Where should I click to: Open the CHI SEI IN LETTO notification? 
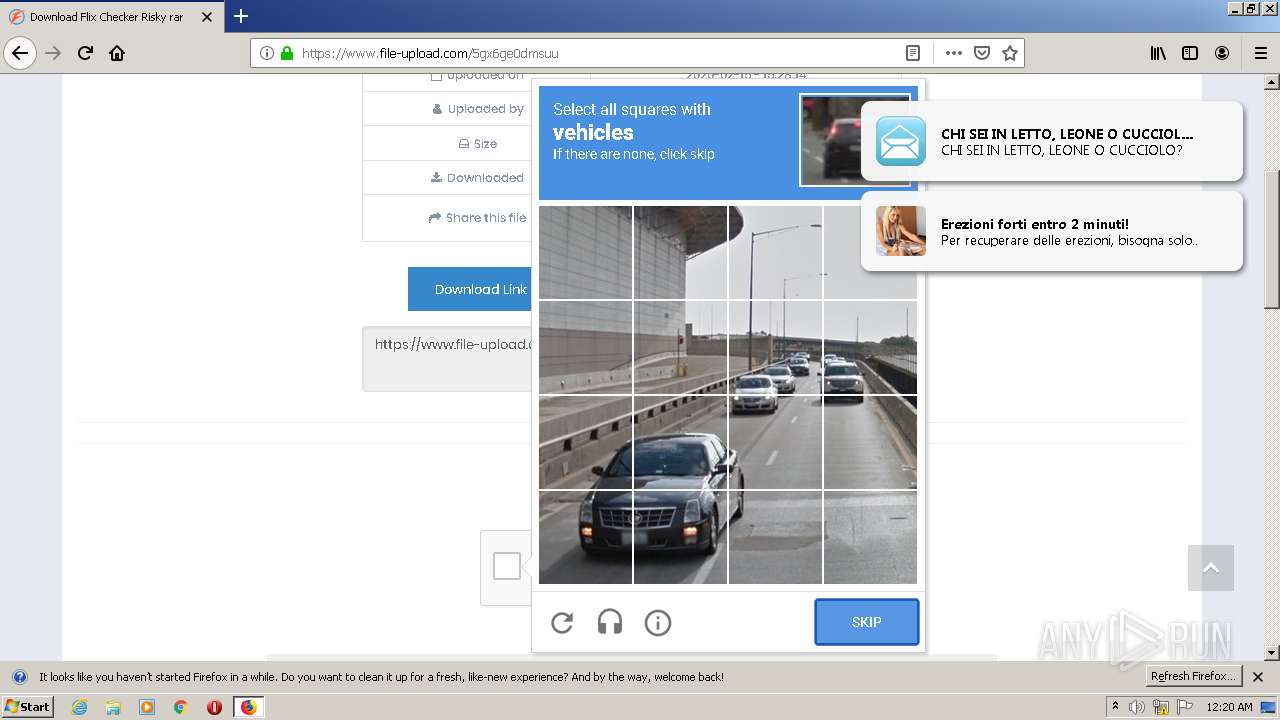tap(1052, 141)
